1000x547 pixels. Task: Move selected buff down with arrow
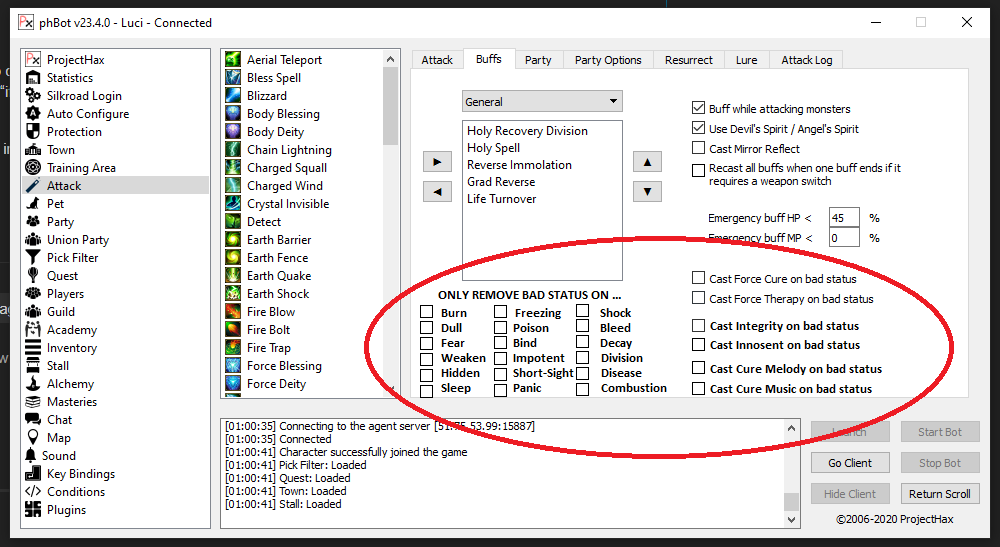(647, 191)
